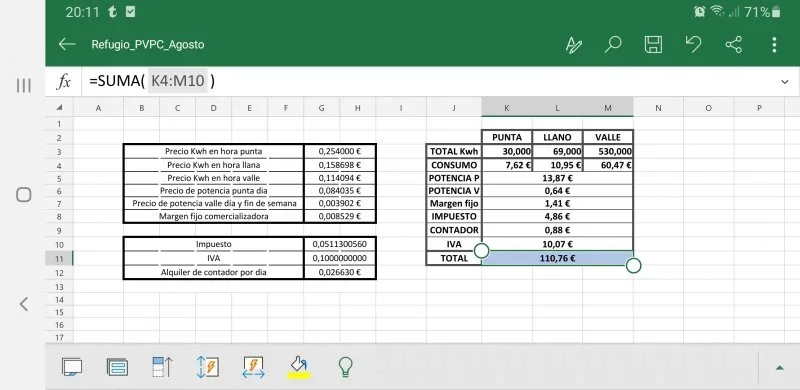Open the search magnifier icon
Screen dimensions: 800x390
point(613,44)
